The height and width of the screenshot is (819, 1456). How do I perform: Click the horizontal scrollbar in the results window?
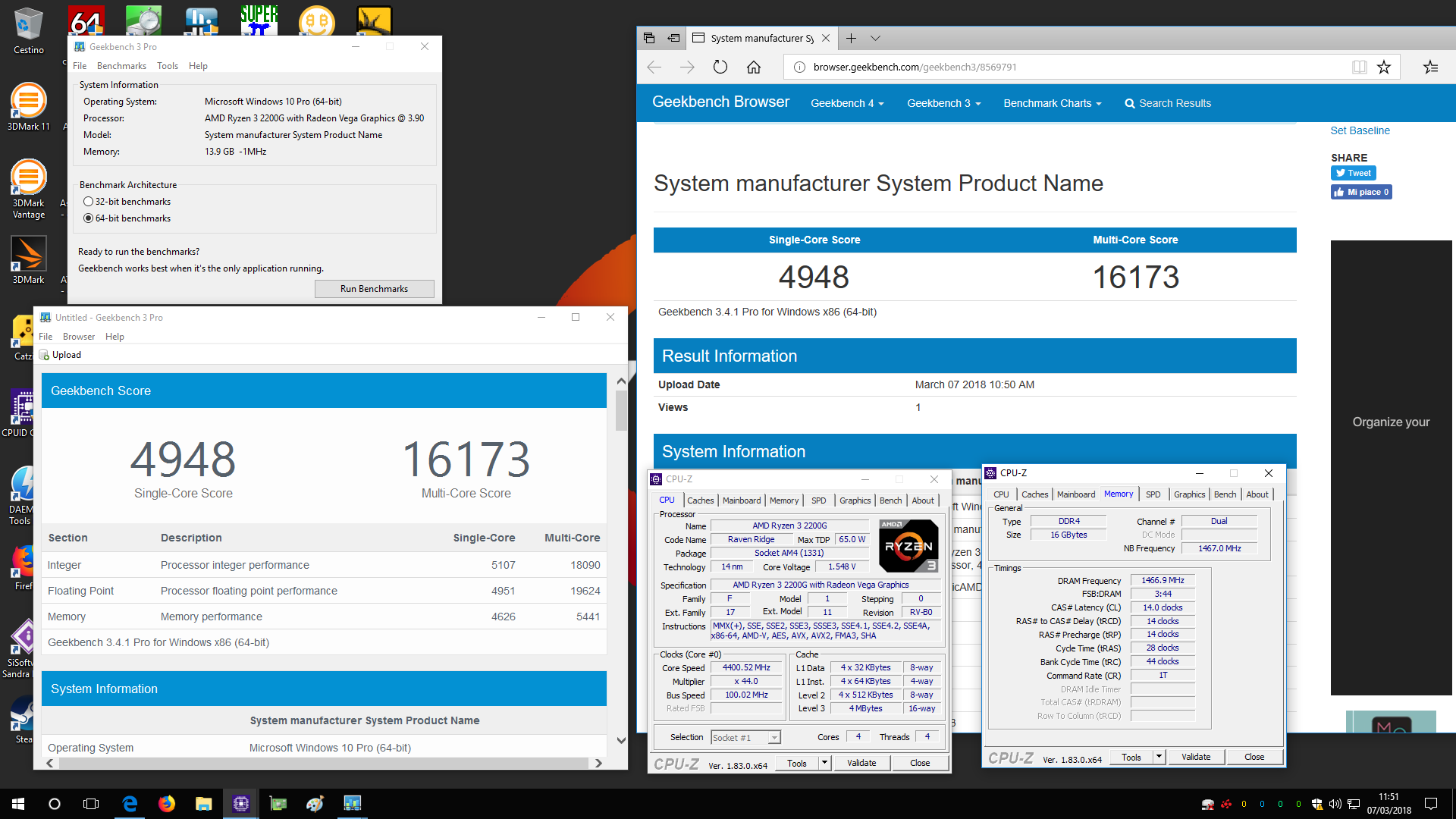coord(324,763)
